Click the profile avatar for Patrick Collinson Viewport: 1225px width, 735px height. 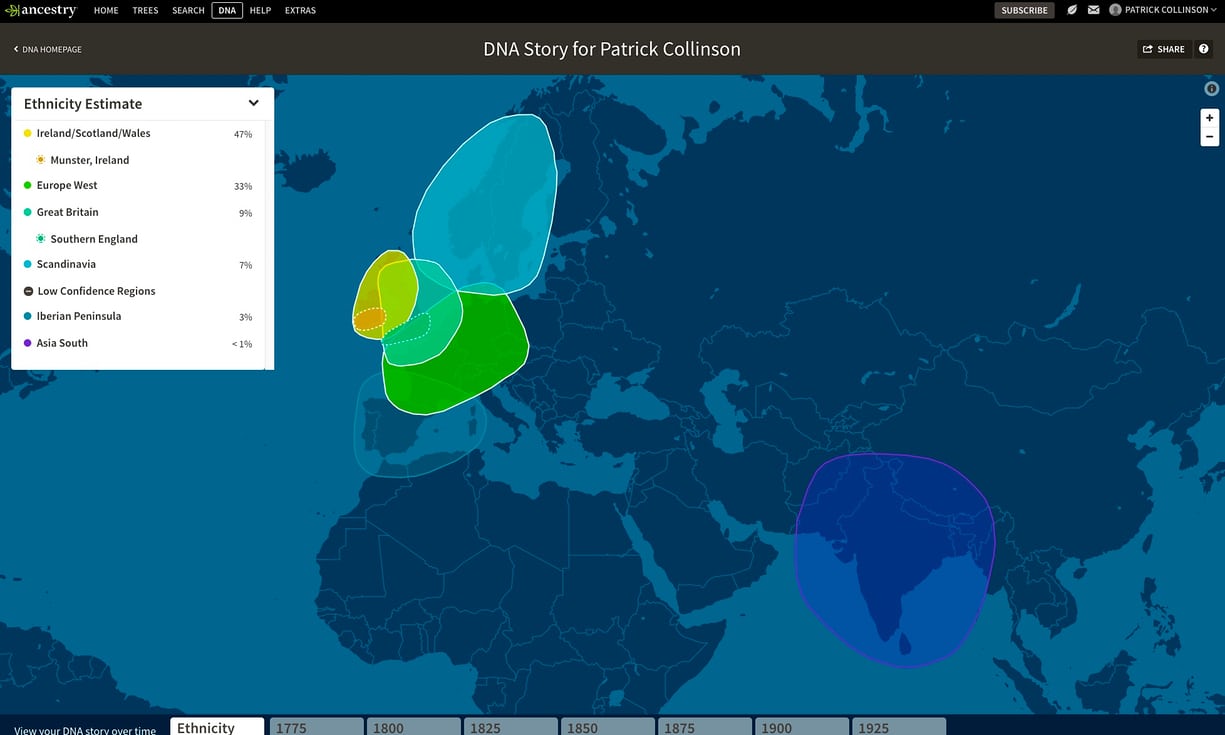1115,10
